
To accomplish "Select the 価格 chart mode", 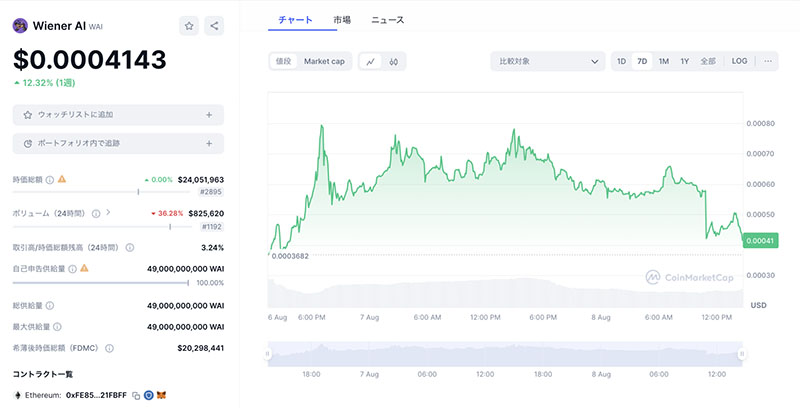I will (x=283, y=61).
